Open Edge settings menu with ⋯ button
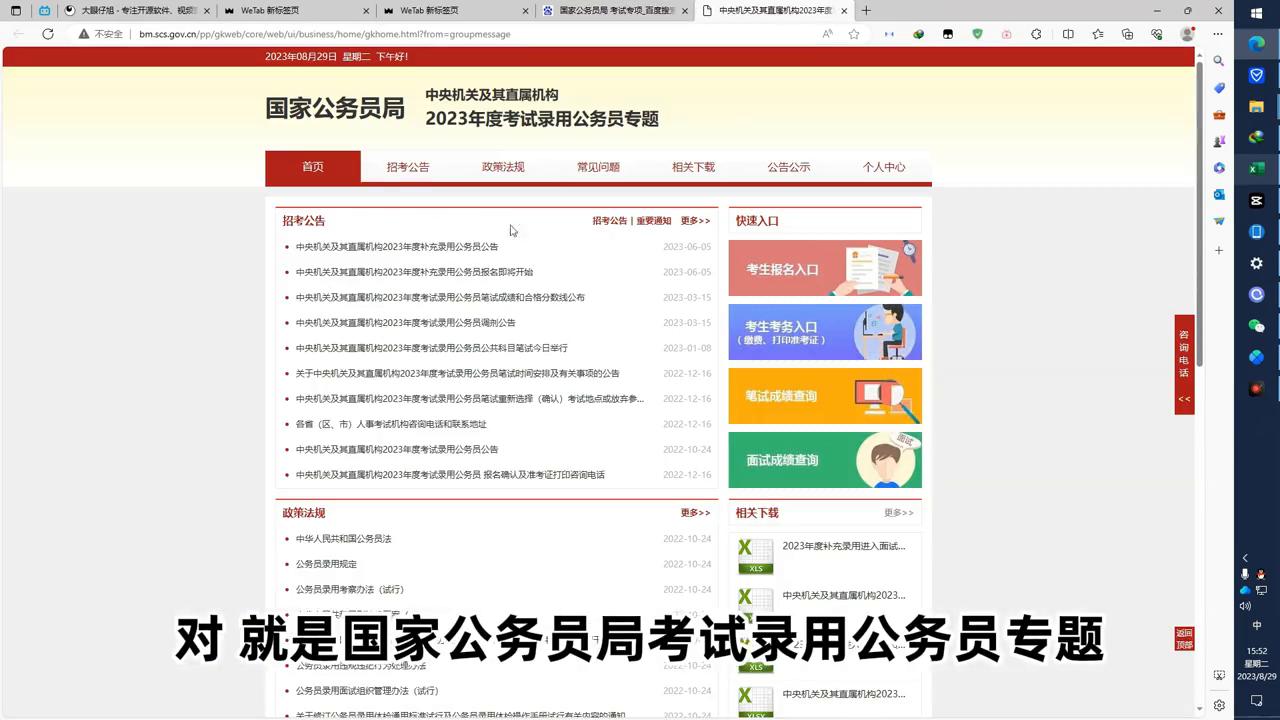This screenshot has height=720, width=1280. pyautogui.click(x=1215, y=33)
